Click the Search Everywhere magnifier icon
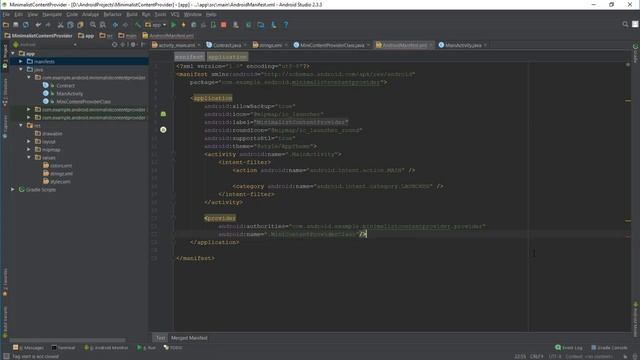The image size is (640, 360). [625, 24]
